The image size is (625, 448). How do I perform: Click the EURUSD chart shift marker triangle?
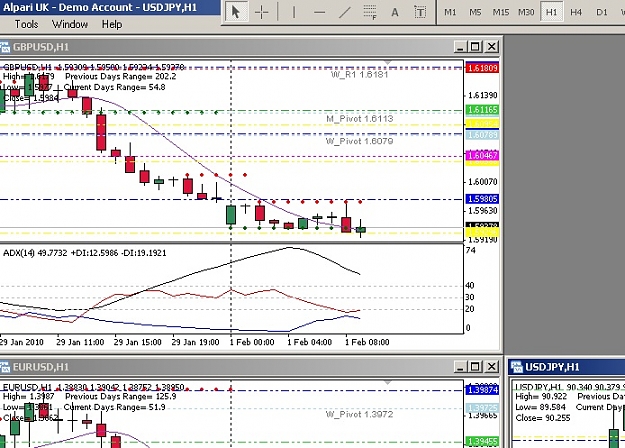(387, 383)
